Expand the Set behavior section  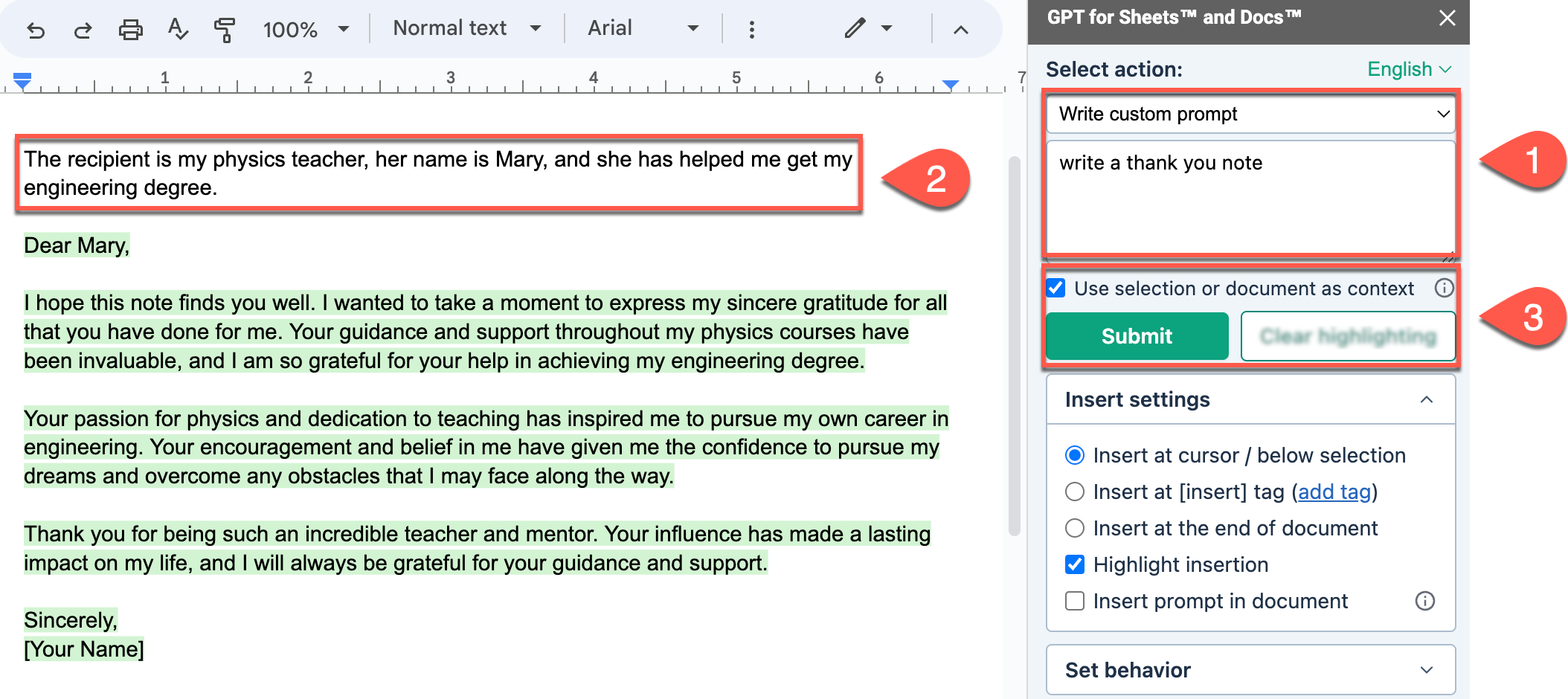1250,670
